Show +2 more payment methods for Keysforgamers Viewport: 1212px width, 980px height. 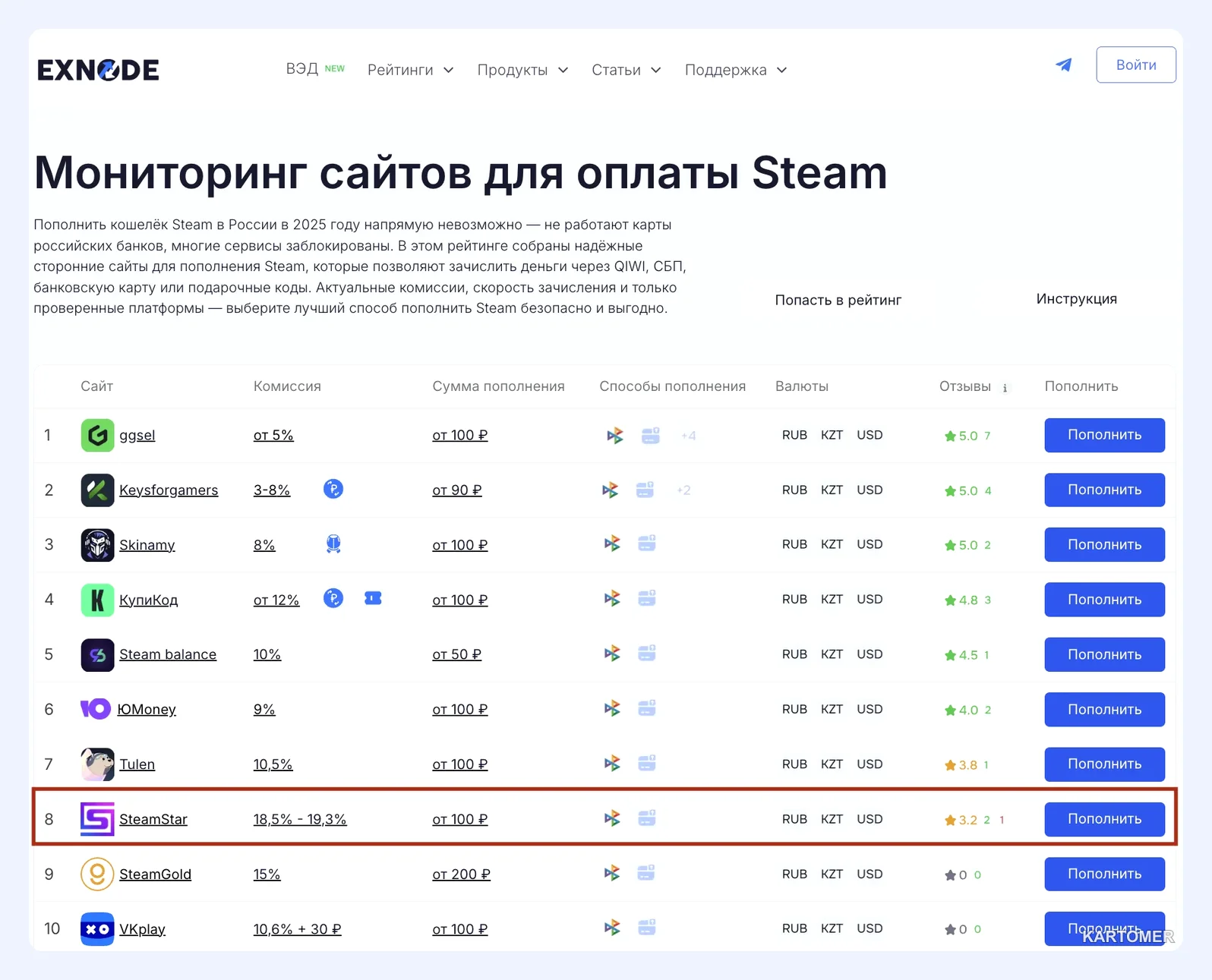tap(684, 490)
